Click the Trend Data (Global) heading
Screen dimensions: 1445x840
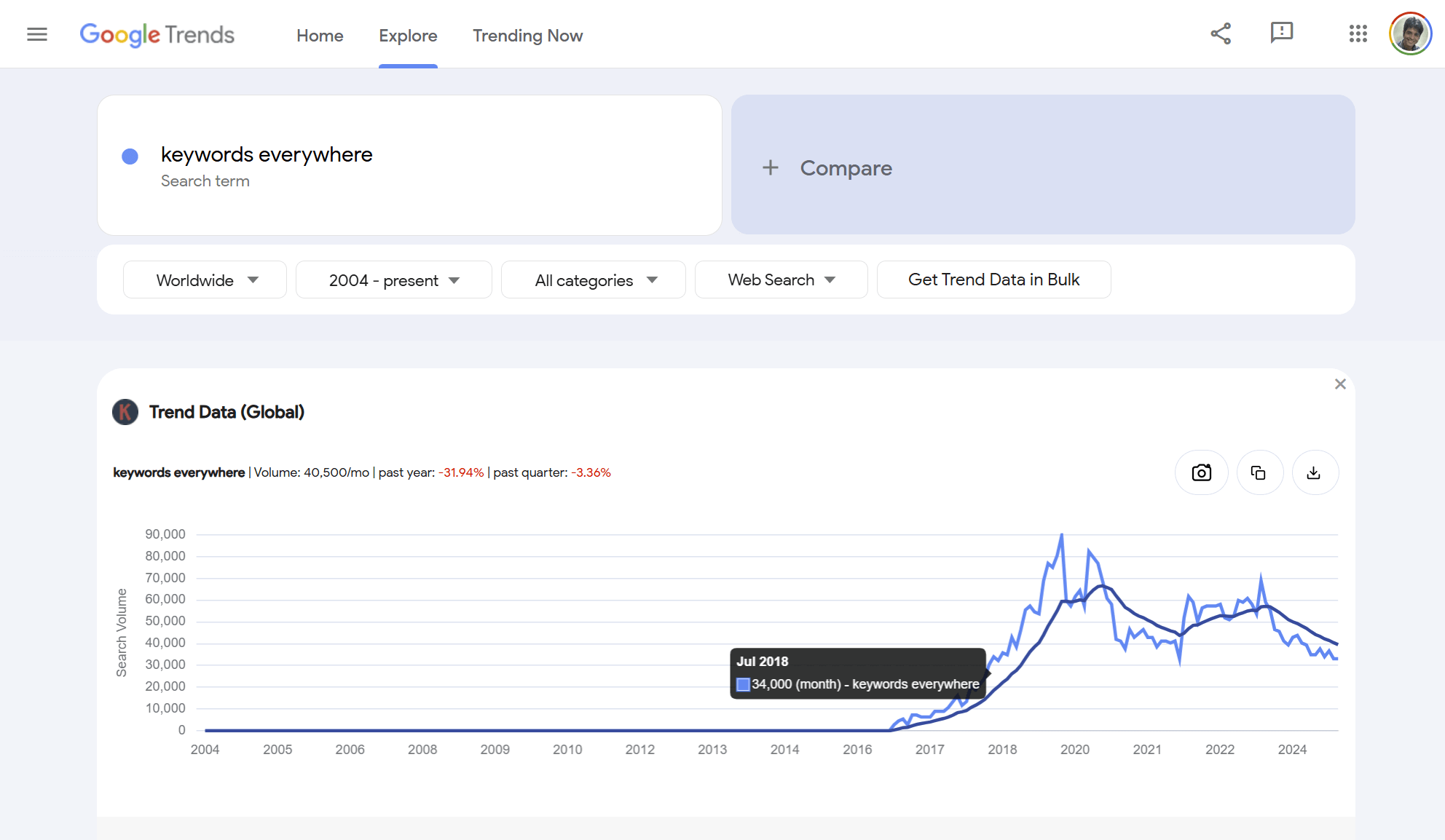pyautogui.click(x=227, y=412)
